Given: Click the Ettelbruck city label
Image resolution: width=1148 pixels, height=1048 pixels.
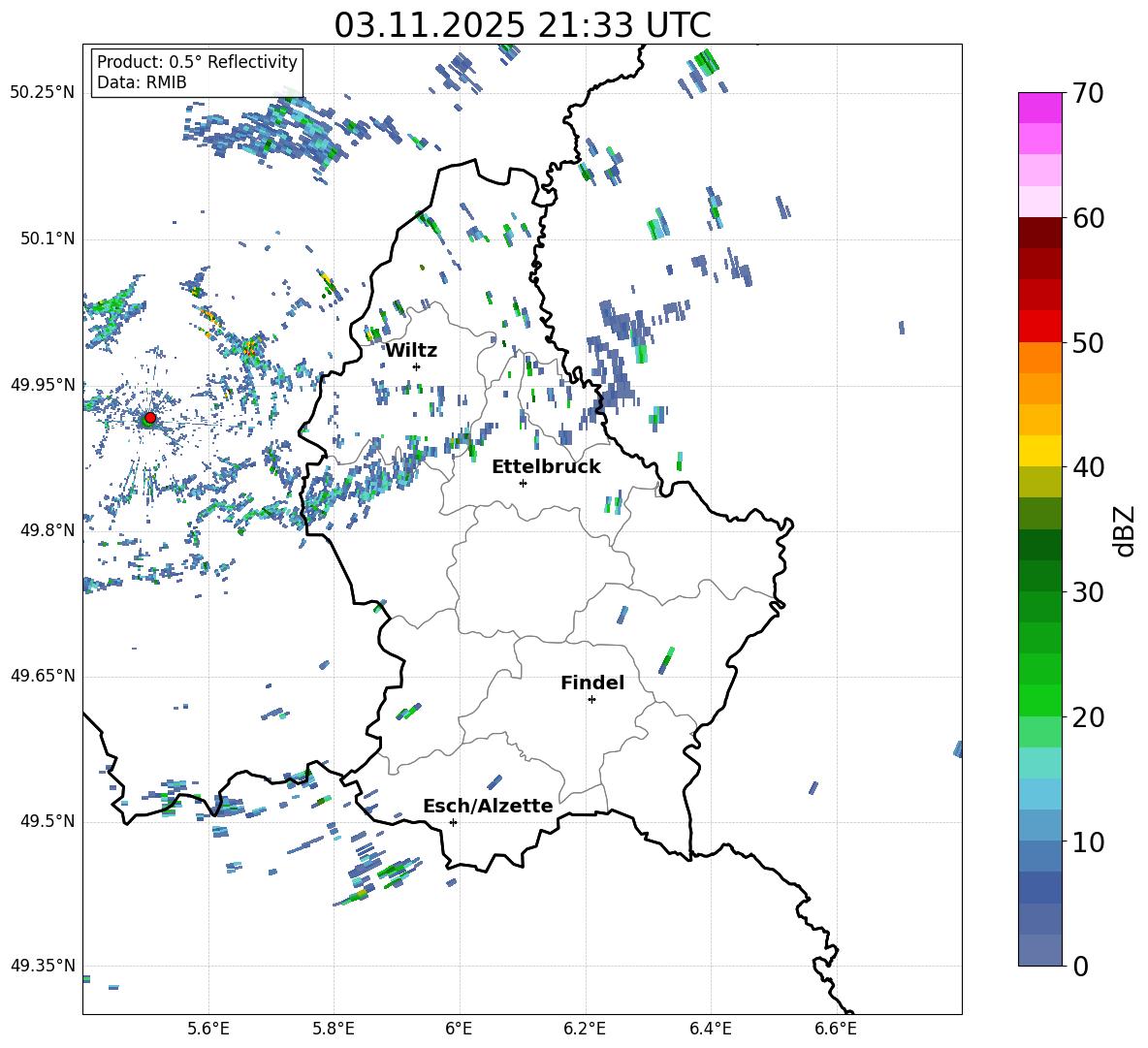Looking at the screenshot, I should pos(546,467).
